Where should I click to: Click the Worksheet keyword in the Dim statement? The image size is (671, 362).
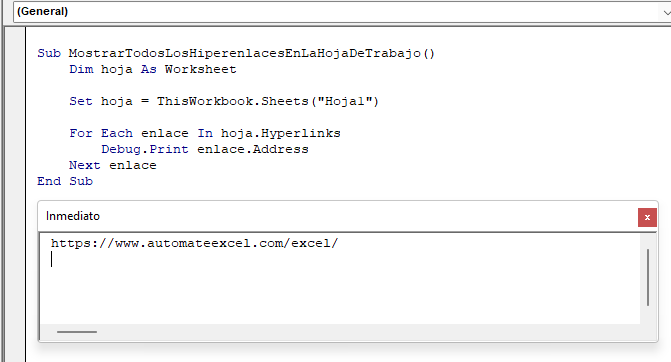(201, 69)
